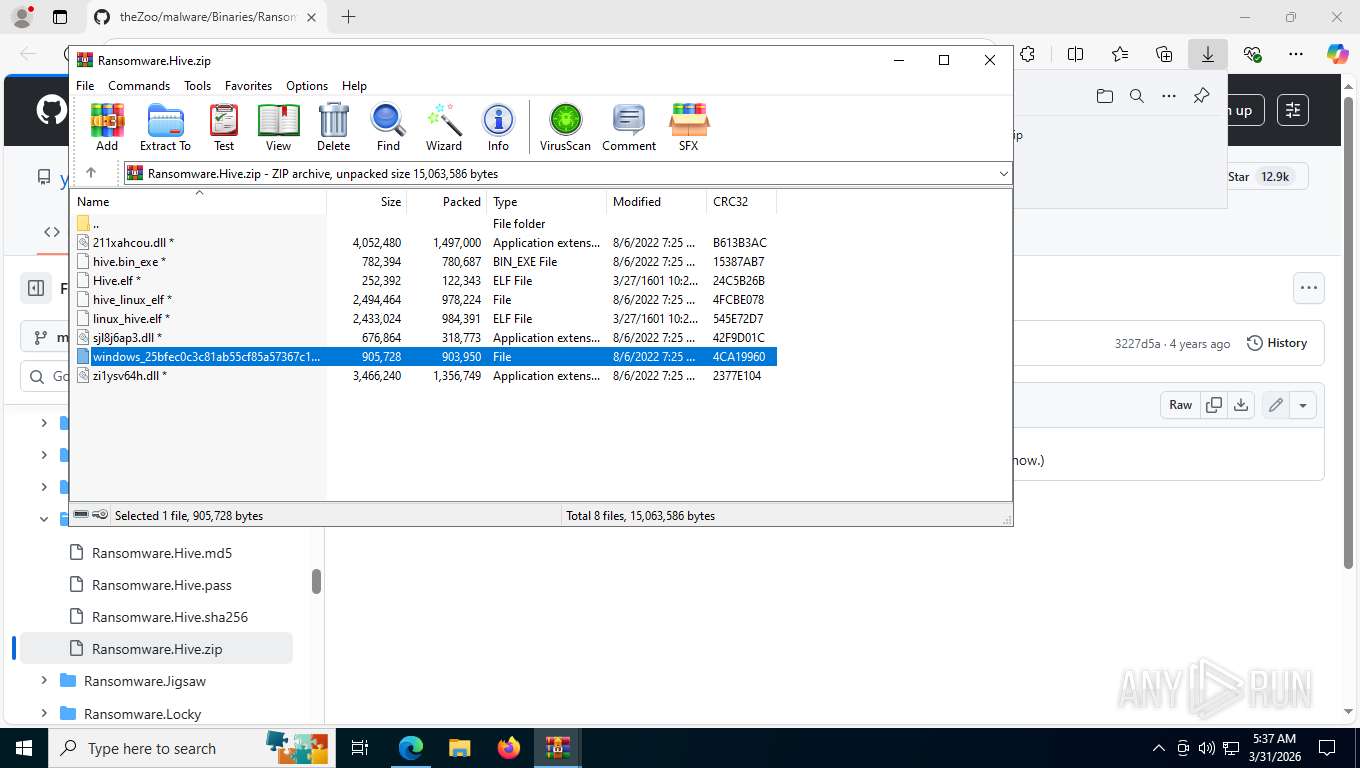Open the Favorites menu

[248, 86]
